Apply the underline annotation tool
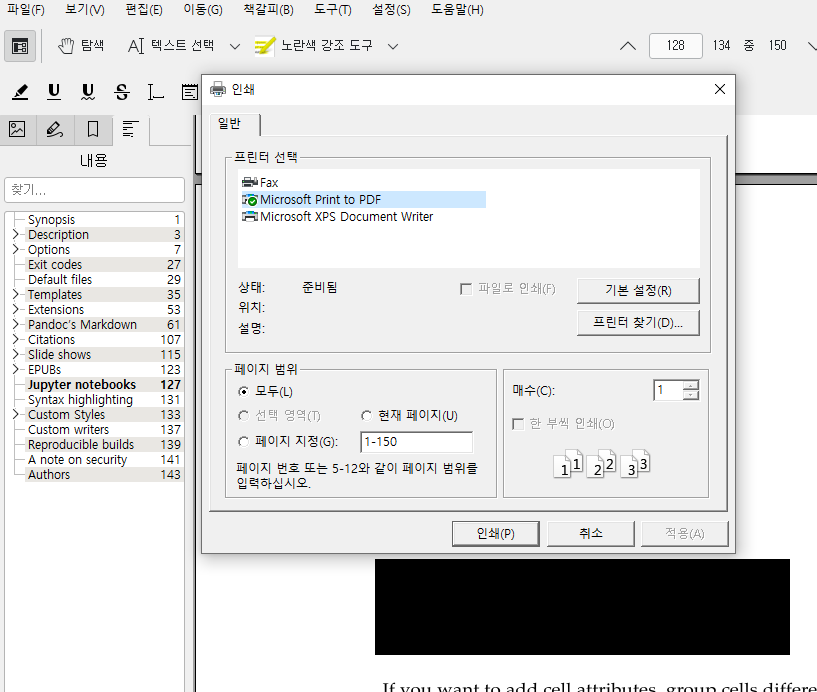 click(x=54, y=92)
